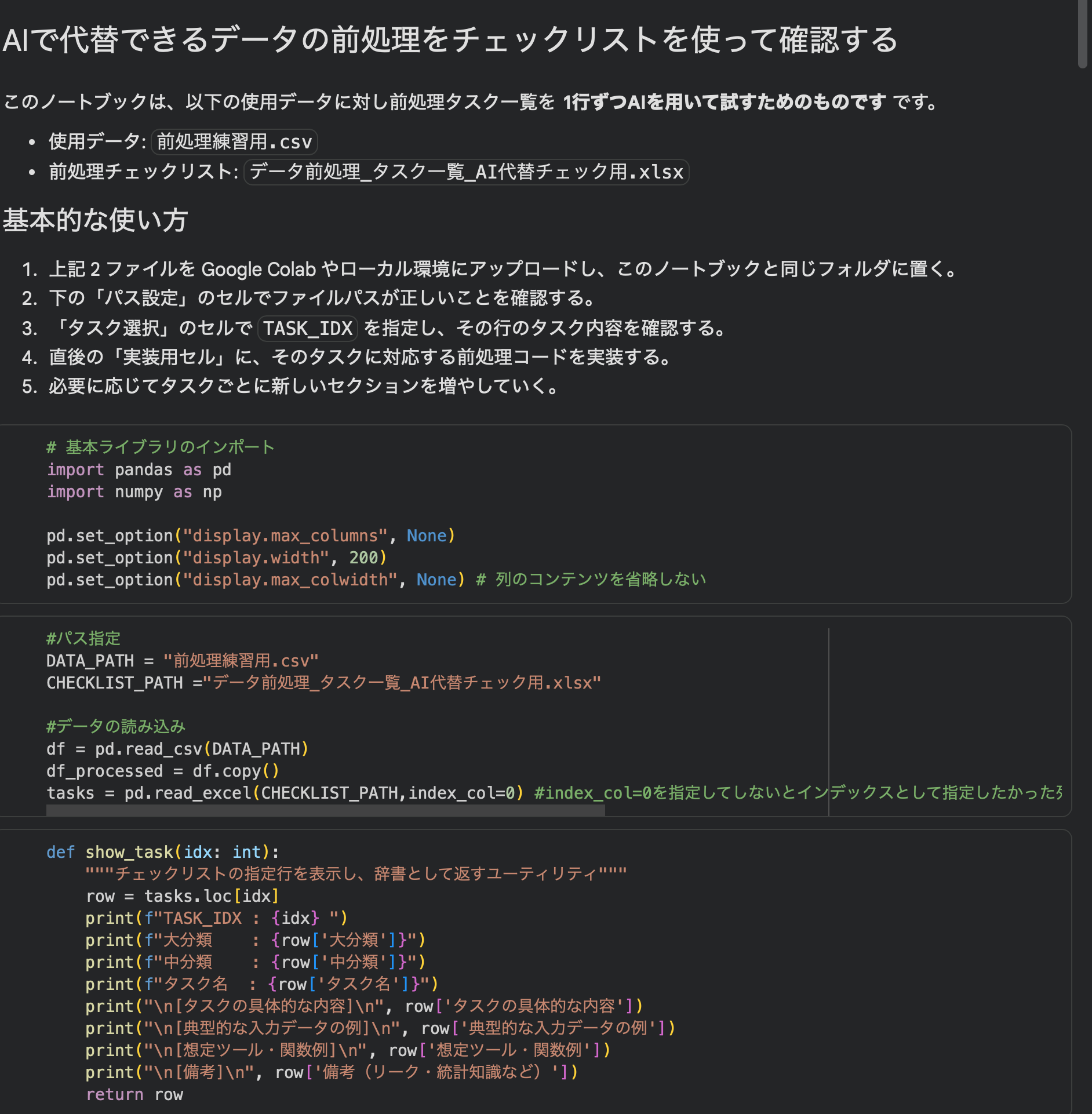1092x1114 pixels.
Task: Click step 5 about adding new sections
Action: 303,386
